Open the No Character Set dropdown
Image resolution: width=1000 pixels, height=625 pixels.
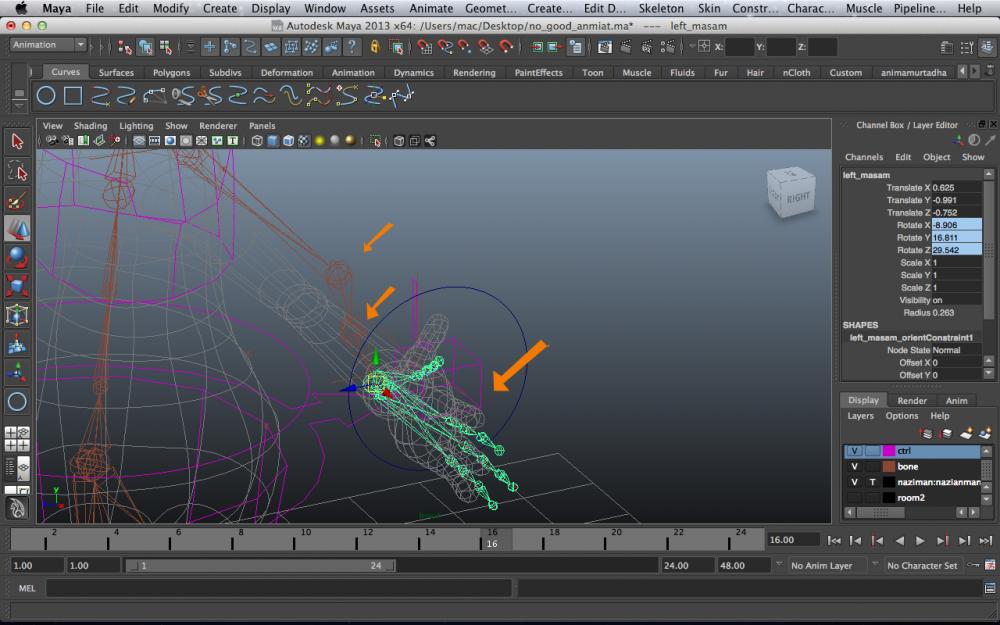point(922,565)
